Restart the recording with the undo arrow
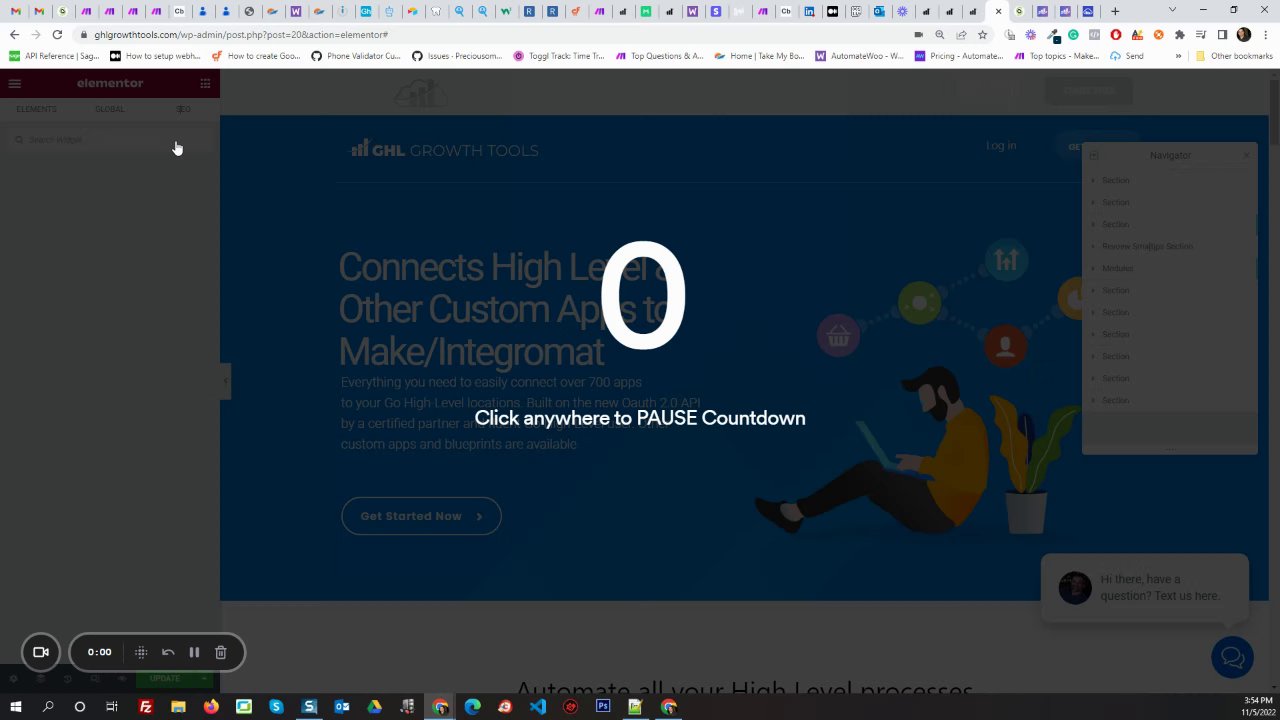Image resolution: width=1280 pixels, height=720 pixels. (168, 652)
